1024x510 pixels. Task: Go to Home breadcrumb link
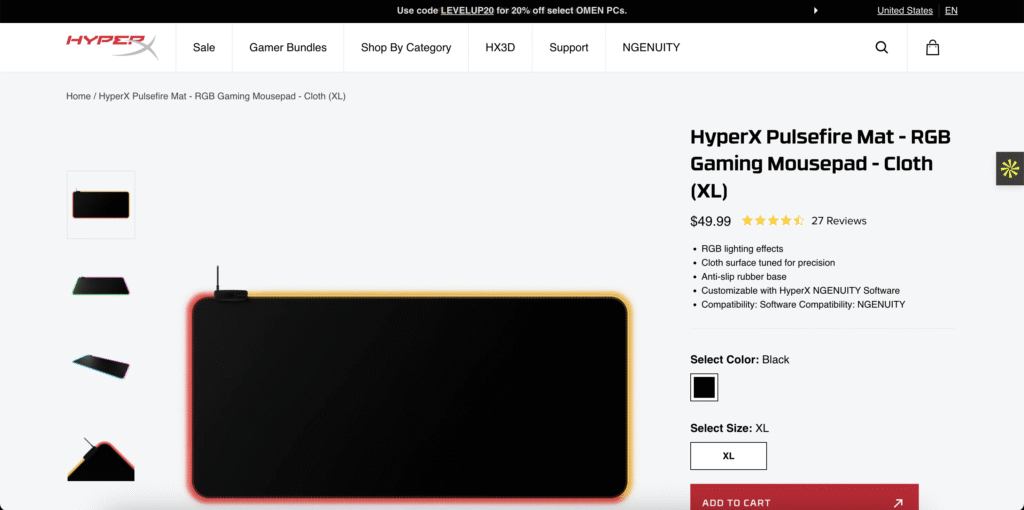78,96
